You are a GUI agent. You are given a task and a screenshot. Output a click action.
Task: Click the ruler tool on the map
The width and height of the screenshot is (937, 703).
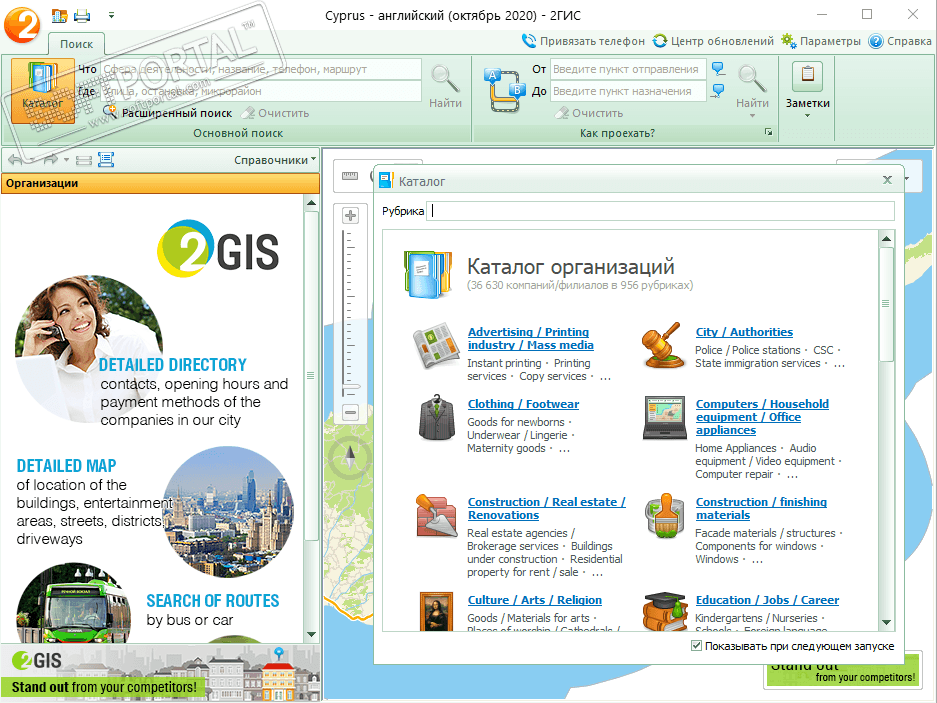[x=350, y=176]
